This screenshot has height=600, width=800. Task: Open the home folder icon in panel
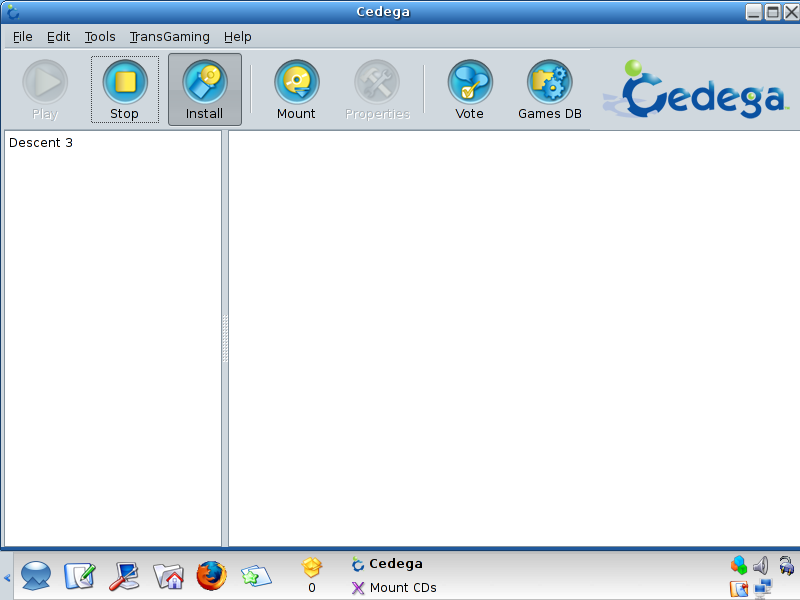click(168, 576)
